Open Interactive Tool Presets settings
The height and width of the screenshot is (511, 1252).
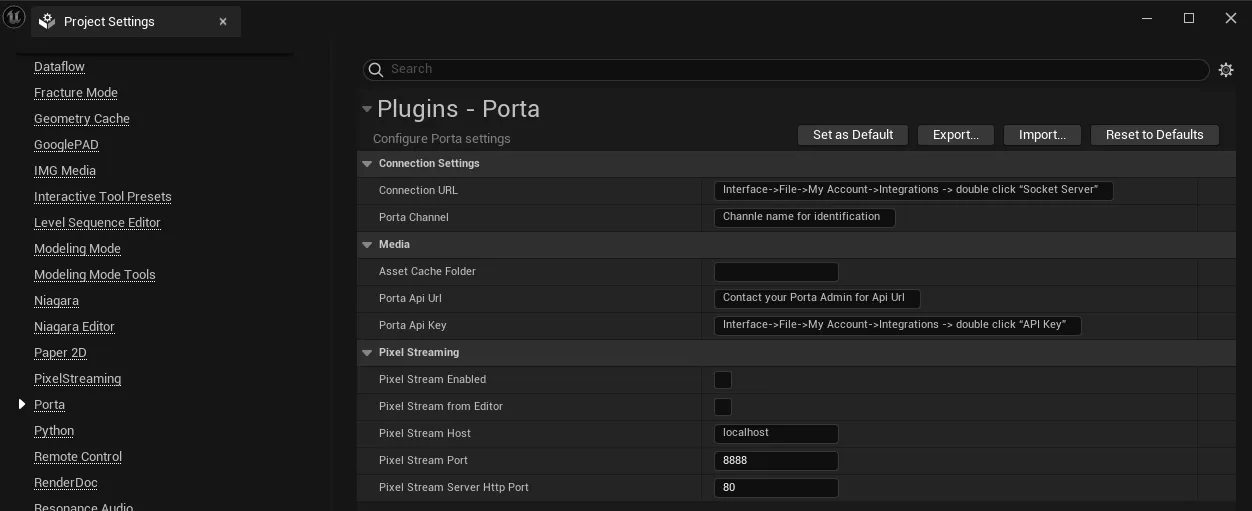point(103,197)
